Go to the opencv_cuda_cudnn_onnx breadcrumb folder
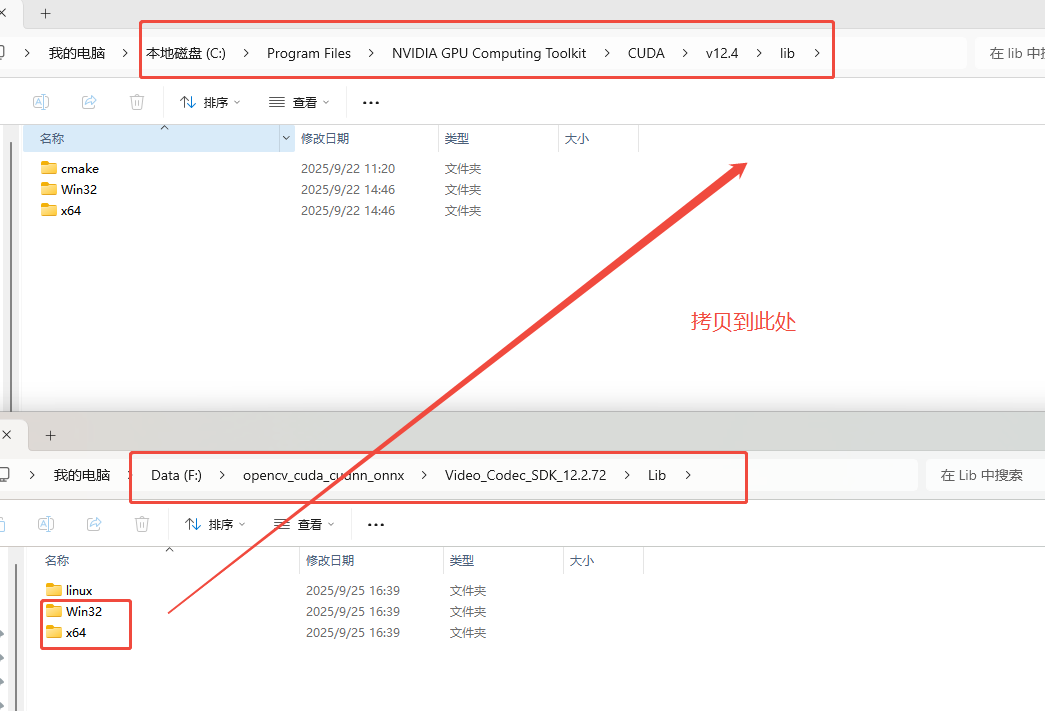1045x711 pixels. tap(323, 475)
